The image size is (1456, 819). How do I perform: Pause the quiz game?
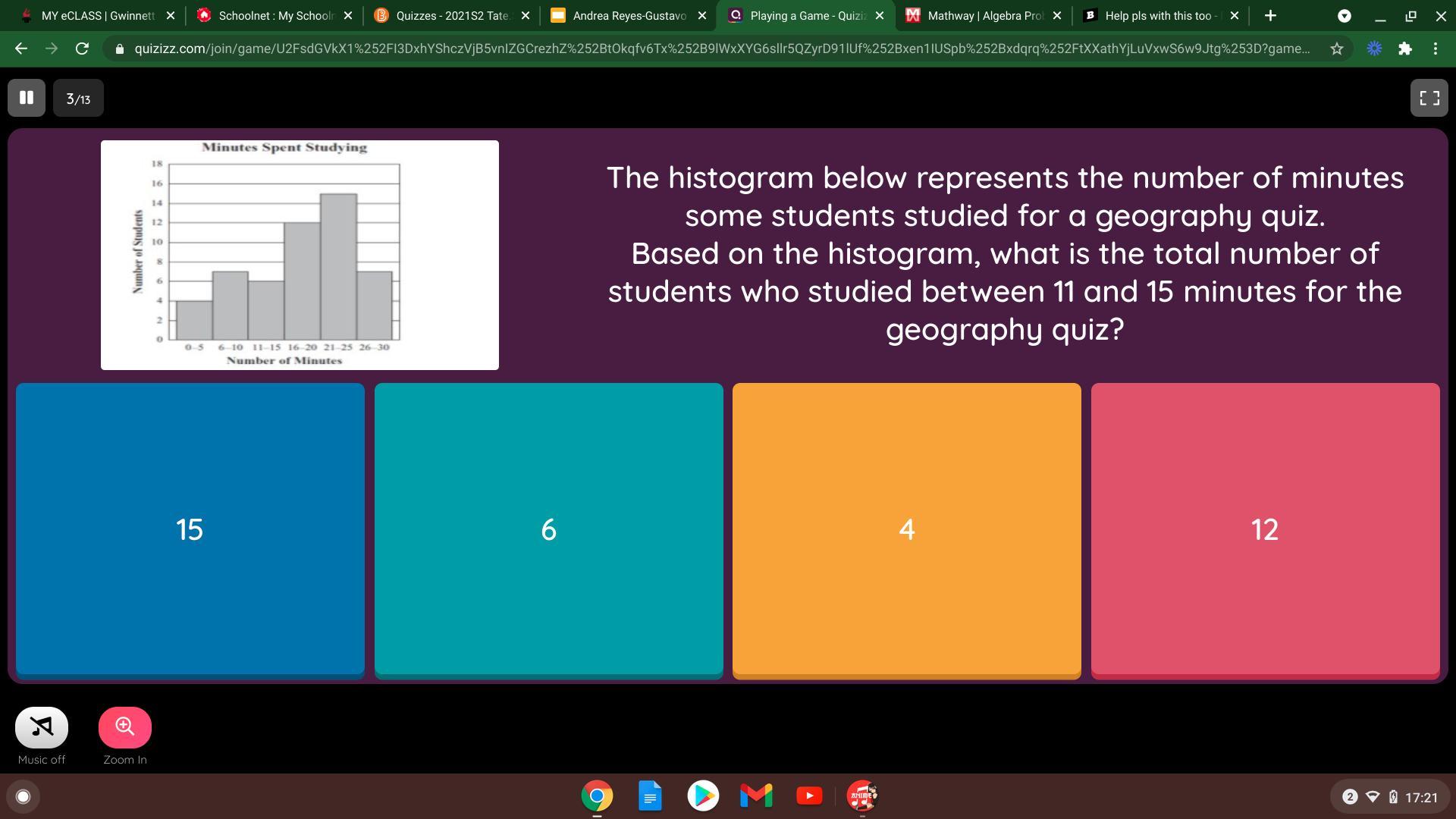(x=27, y=98)
